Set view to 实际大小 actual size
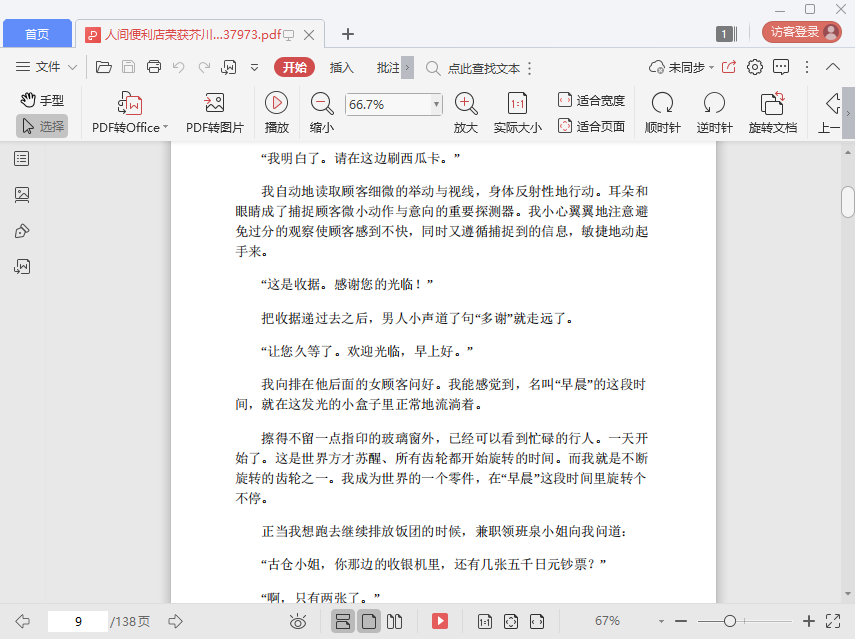 pyautogui.click(x=517, y=113)
